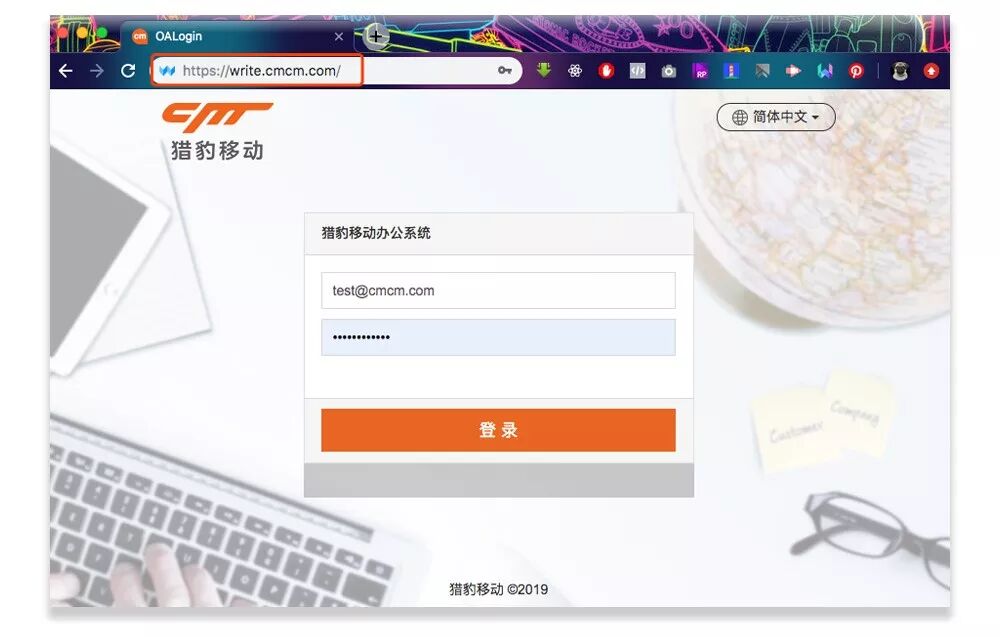Click the Pinterest extension icon

[x=856, y=71]
